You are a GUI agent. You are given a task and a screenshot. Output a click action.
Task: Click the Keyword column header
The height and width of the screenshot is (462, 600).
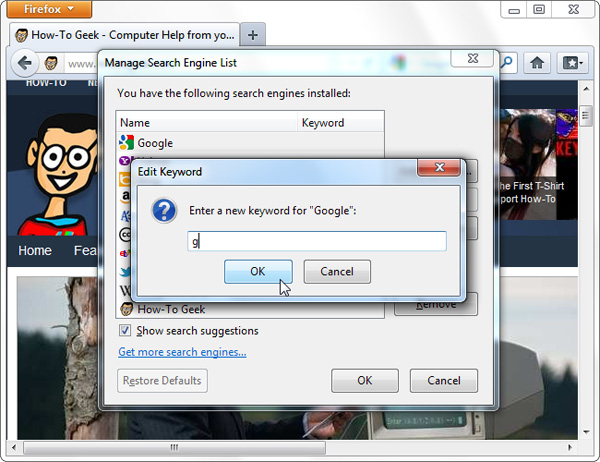(341, 122)
